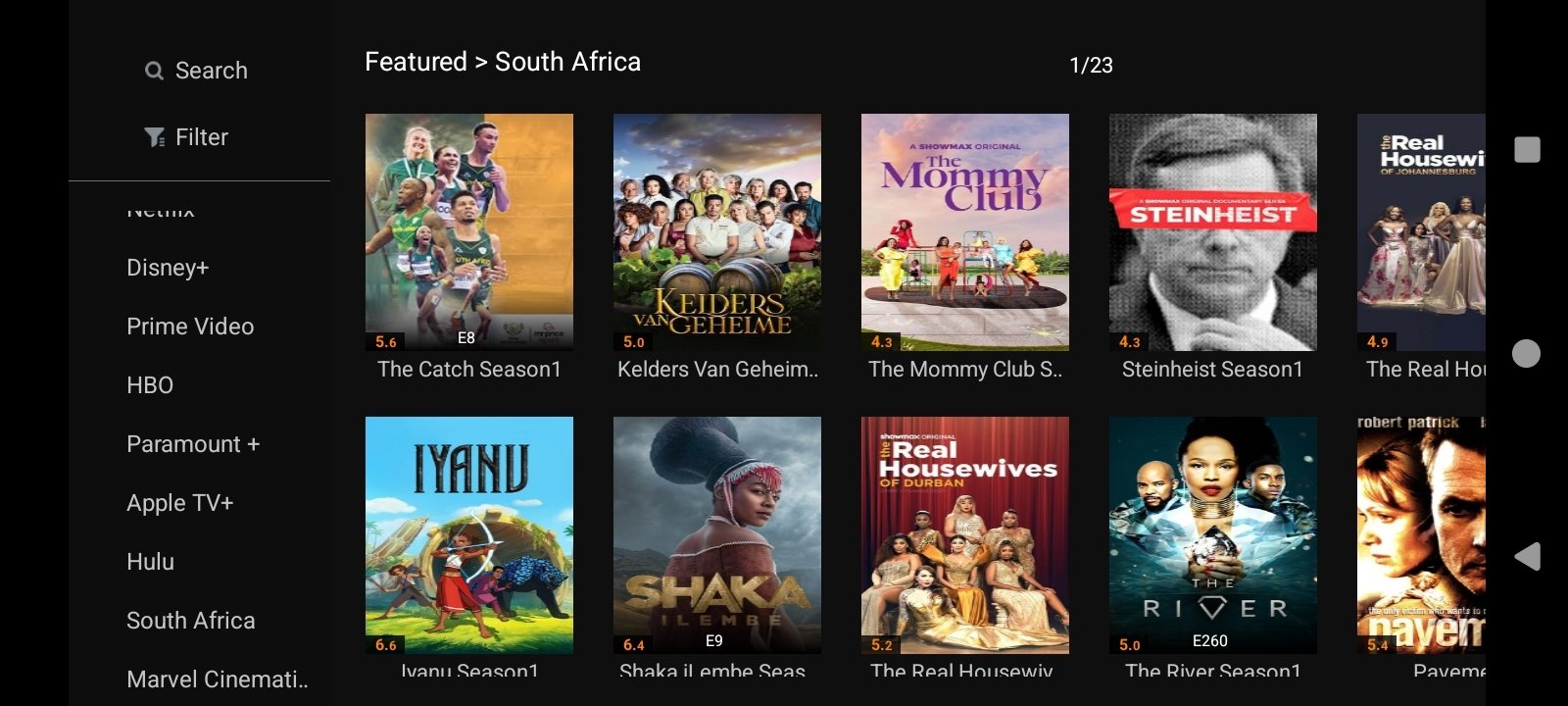1568x706 pixels.
Task: Tap the Android home circle button
Action: 1526,353
